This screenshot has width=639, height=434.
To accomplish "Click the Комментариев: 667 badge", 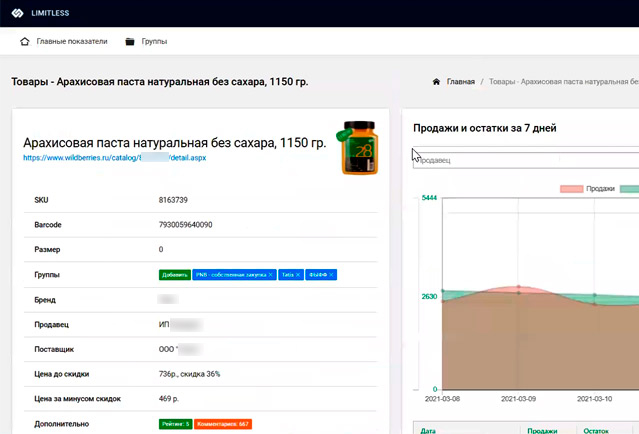I will 223,424.
